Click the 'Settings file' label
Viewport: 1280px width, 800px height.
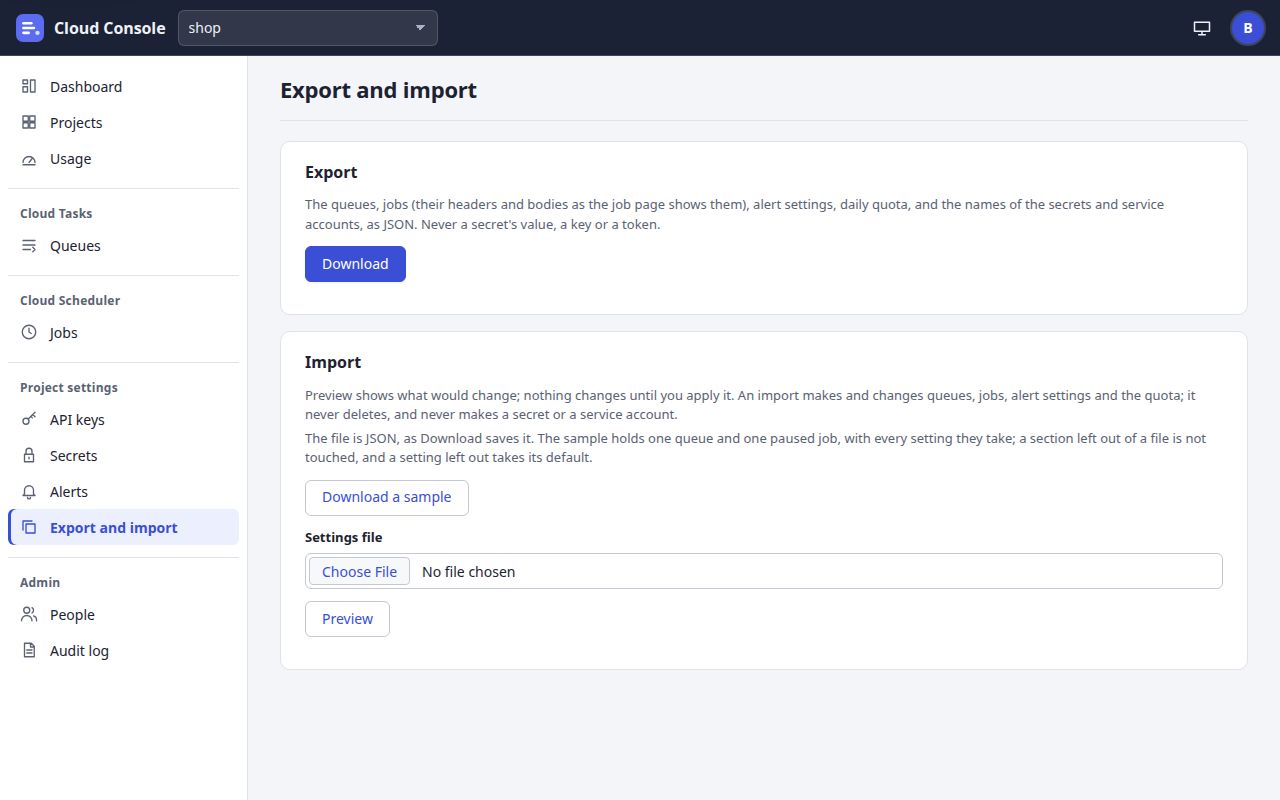click(343, 537)
